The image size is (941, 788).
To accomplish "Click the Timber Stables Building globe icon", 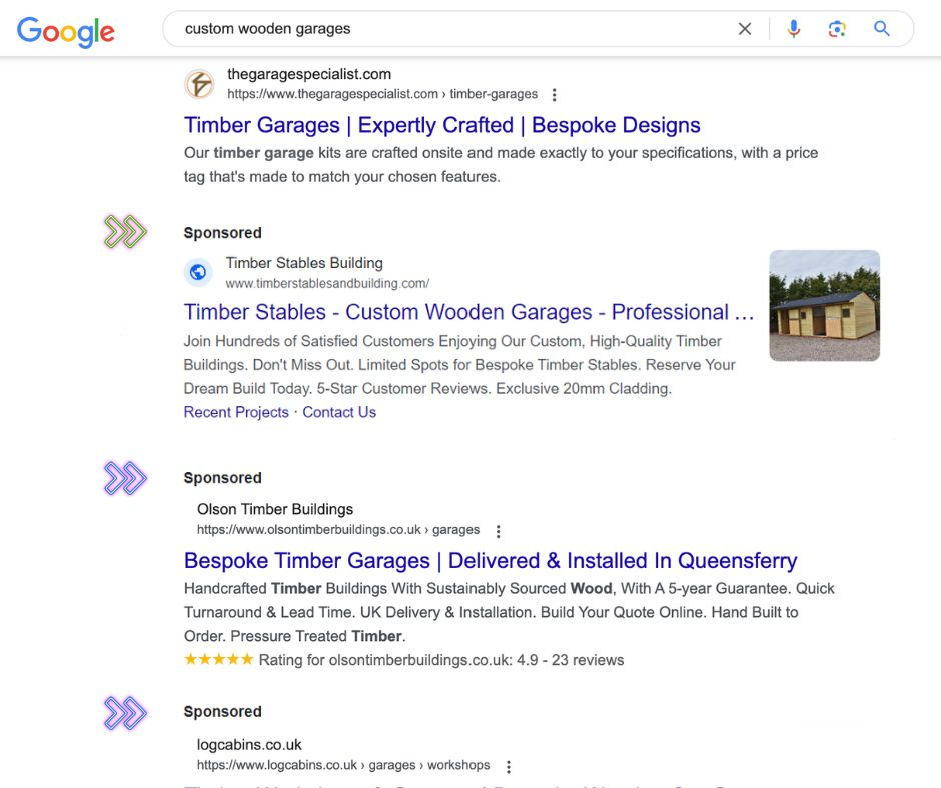I will (198, 272).
